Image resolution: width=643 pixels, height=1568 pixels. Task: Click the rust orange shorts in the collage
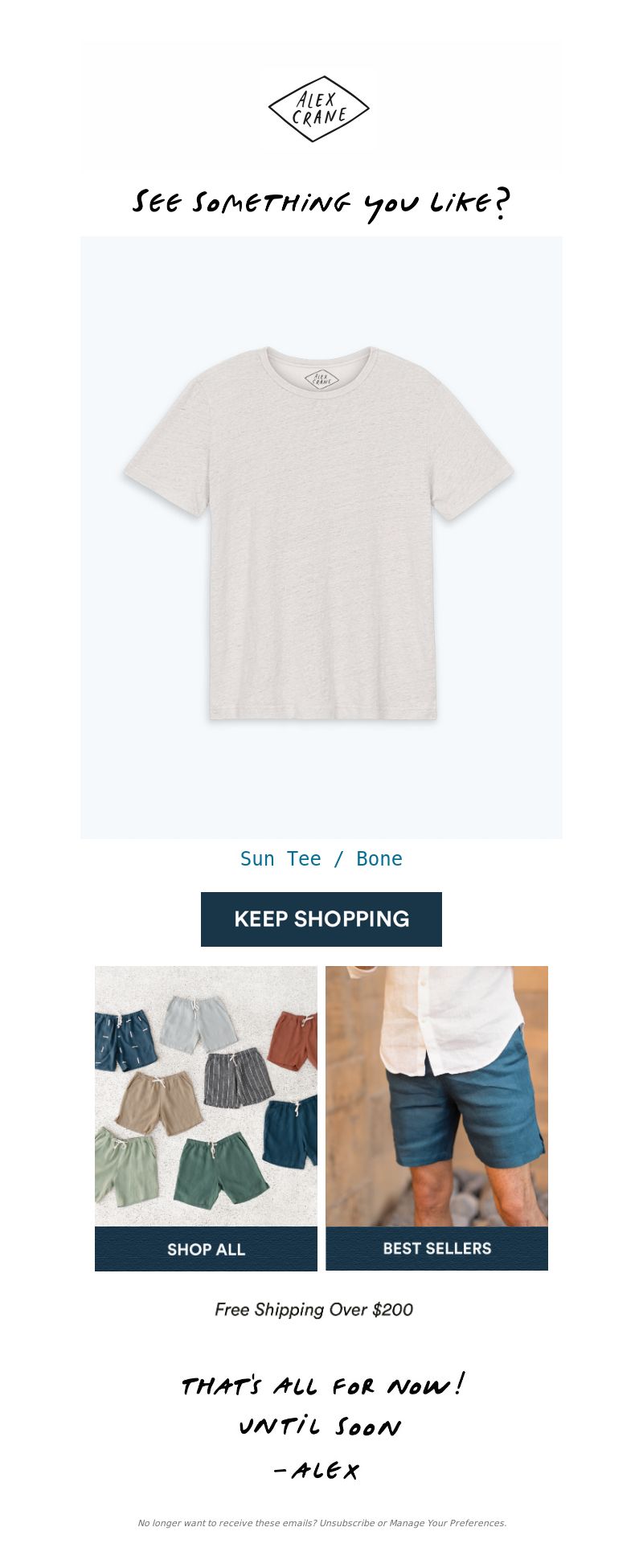pyautogui.click(x=293, y=1040)
